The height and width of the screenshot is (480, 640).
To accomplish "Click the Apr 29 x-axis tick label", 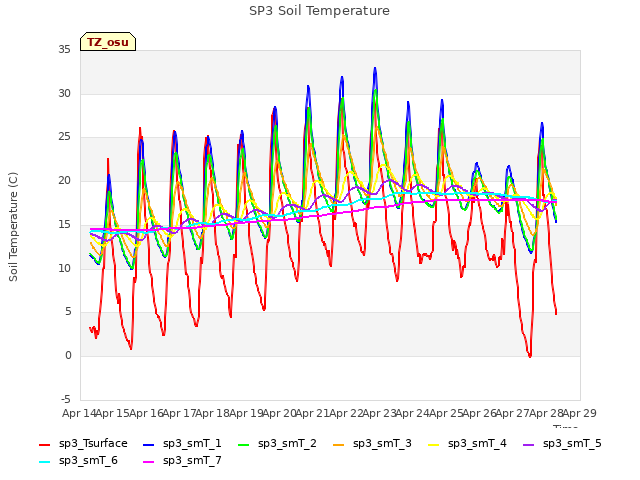I will [x=580, y=413].
